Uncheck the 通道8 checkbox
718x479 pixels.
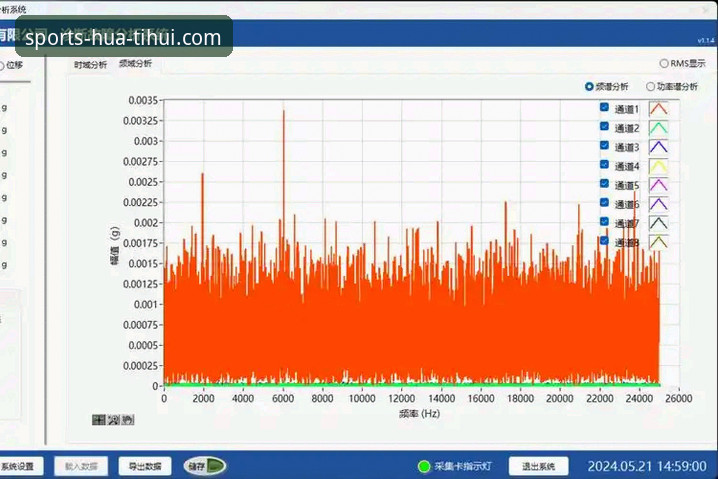(x=604, y=240)
